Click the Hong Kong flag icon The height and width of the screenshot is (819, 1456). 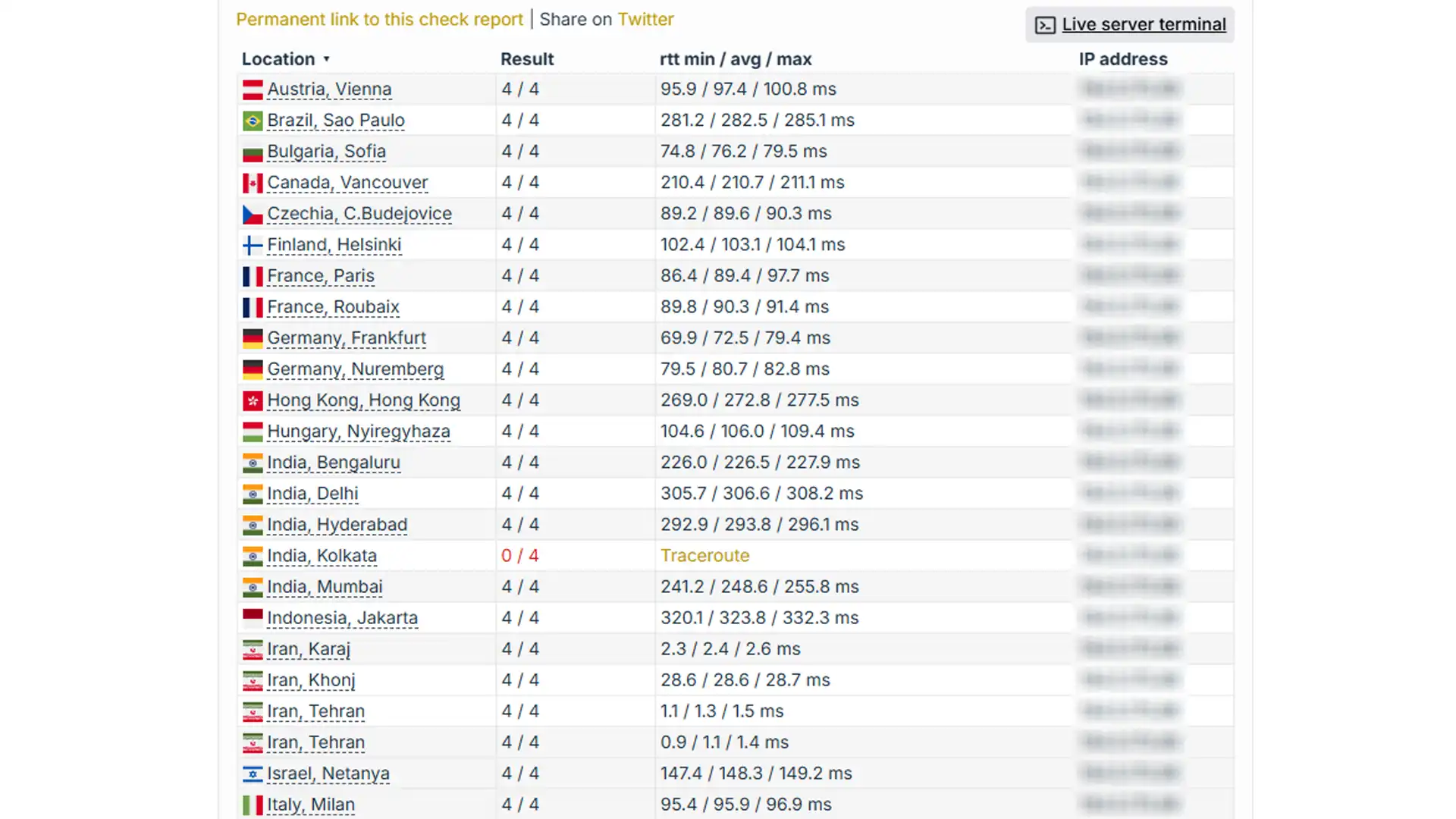[253, 400]
